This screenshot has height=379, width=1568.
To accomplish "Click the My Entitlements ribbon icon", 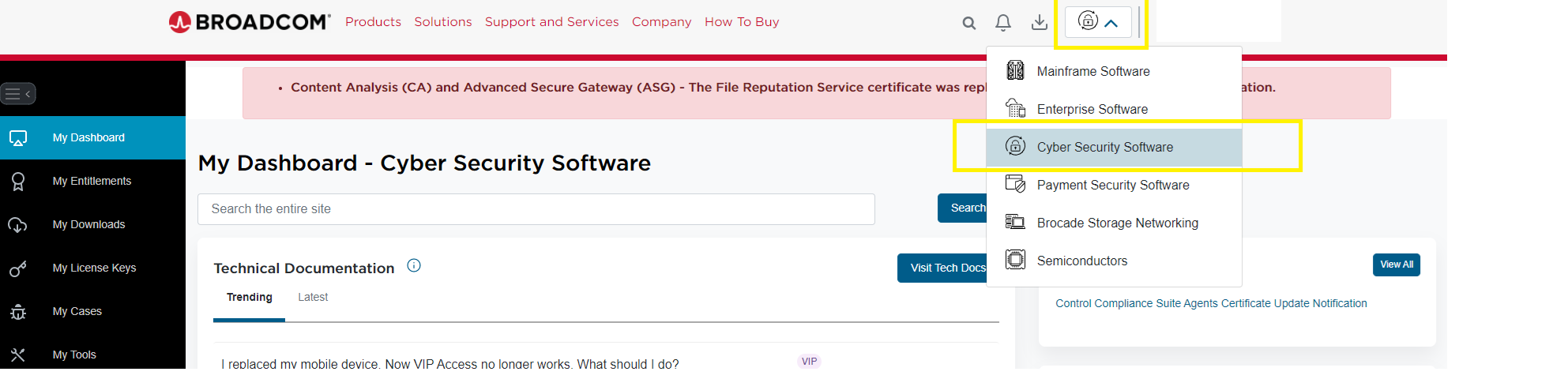I will pos(18,182).
